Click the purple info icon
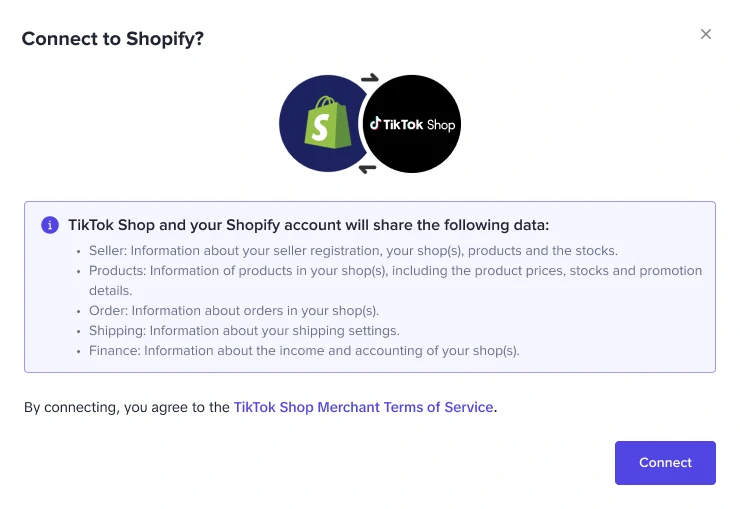This screenshot has width=740, height=509. [x=50, y=225]
